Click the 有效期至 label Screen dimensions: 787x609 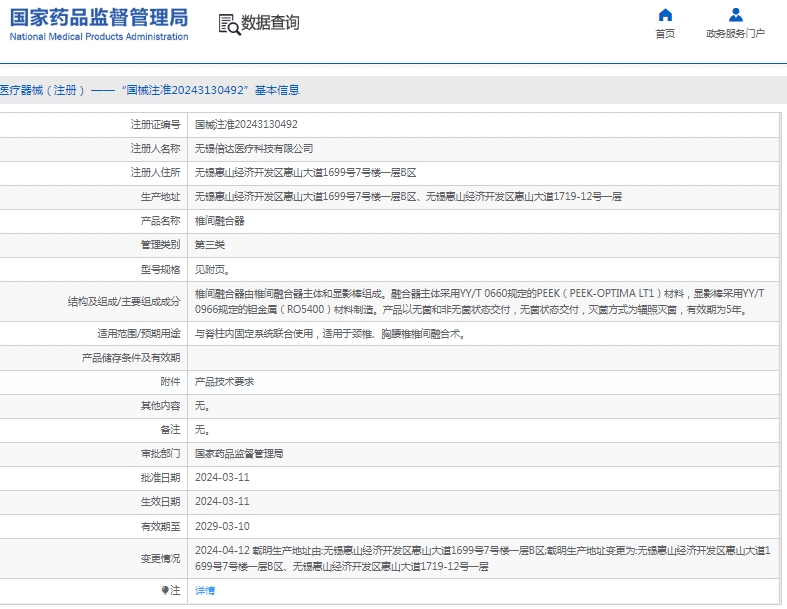pyautogui.click(x=160, y=527)
